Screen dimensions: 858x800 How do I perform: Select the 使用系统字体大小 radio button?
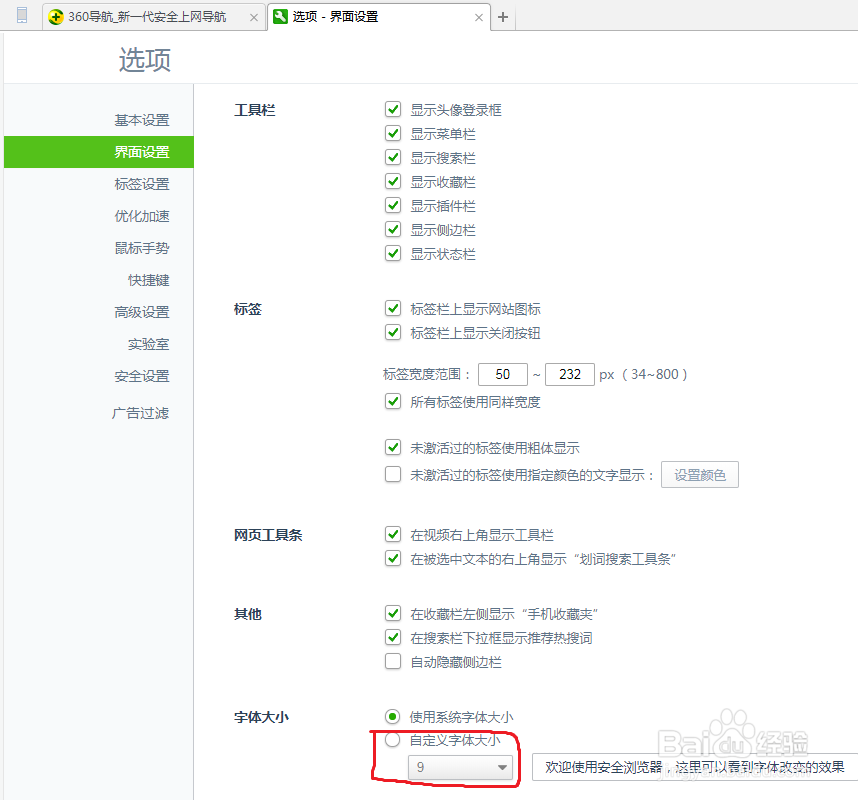click(x=392, y=716)
